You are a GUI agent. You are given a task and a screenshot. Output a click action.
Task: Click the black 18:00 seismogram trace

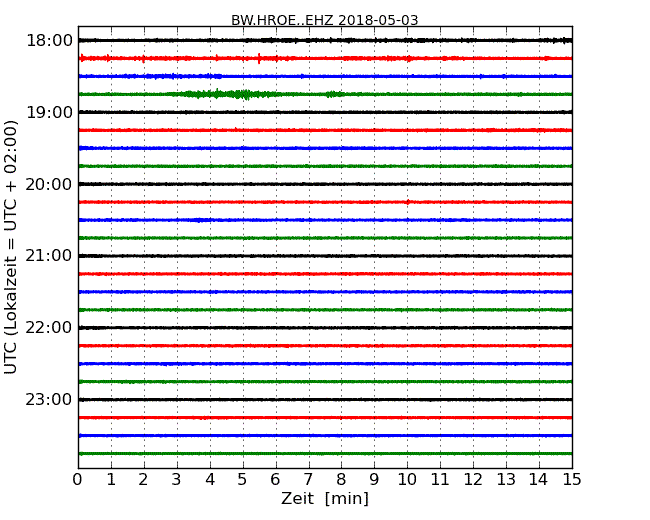click(325, 40)
